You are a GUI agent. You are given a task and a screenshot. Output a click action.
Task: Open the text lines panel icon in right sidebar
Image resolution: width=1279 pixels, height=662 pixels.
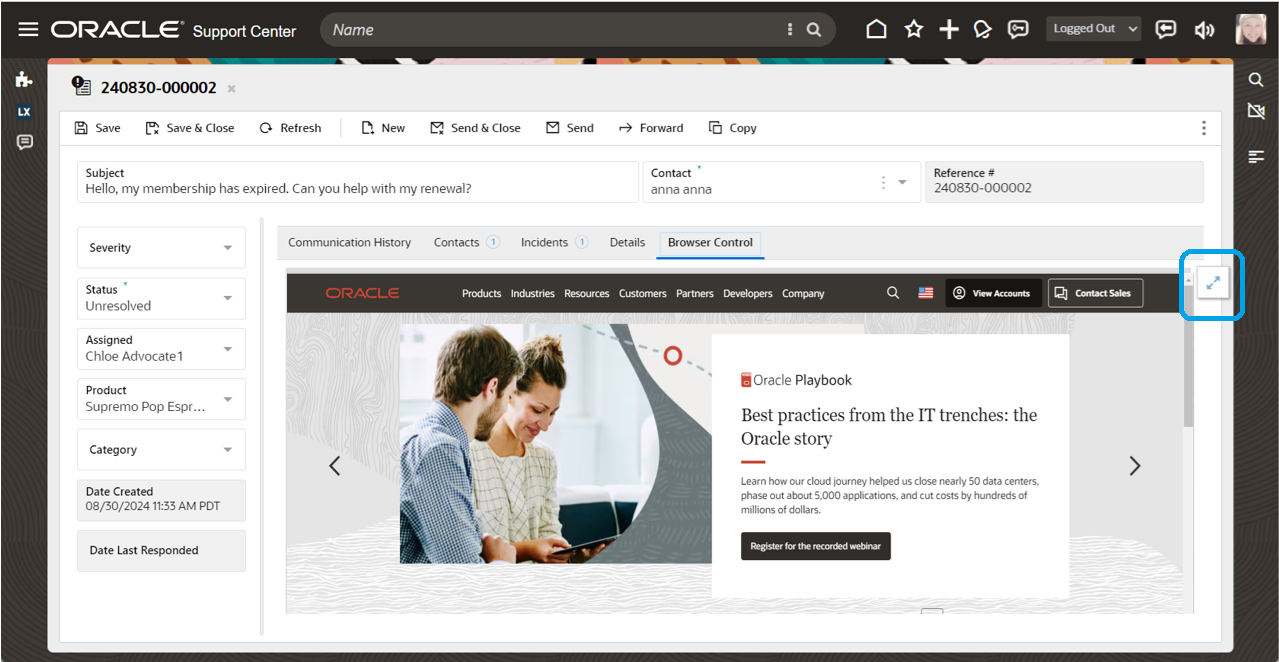click(1257, 157)
